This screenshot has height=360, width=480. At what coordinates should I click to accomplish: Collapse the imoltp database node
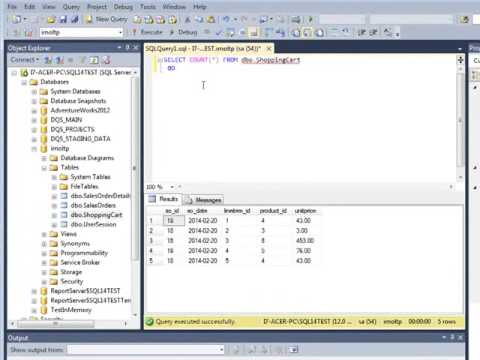click(x=34, y=149)
